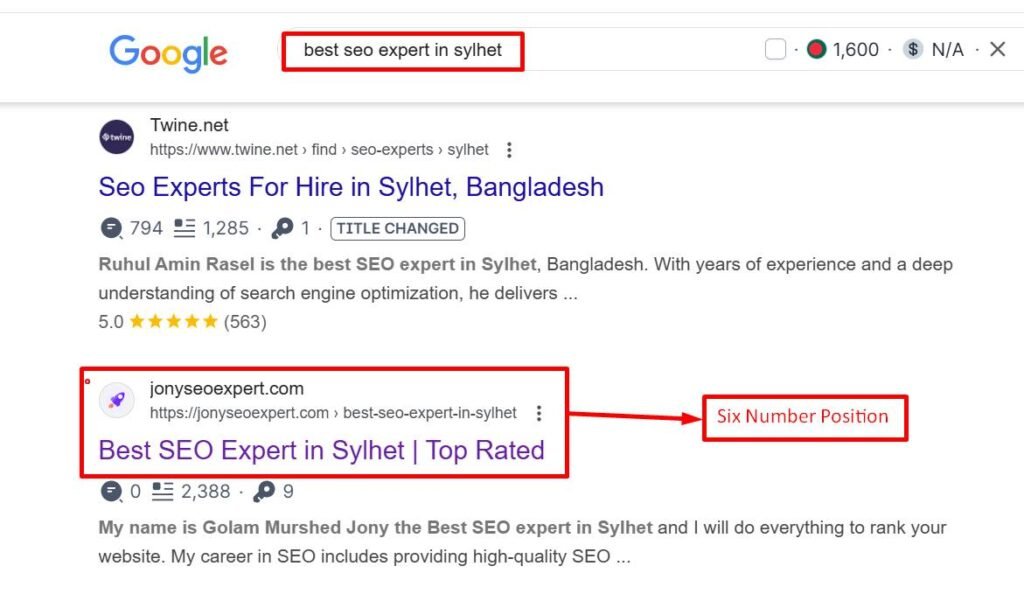Click Bangladesh flag search volume icon
Screen dimensions: 1024x594
(x=816, y=50)
